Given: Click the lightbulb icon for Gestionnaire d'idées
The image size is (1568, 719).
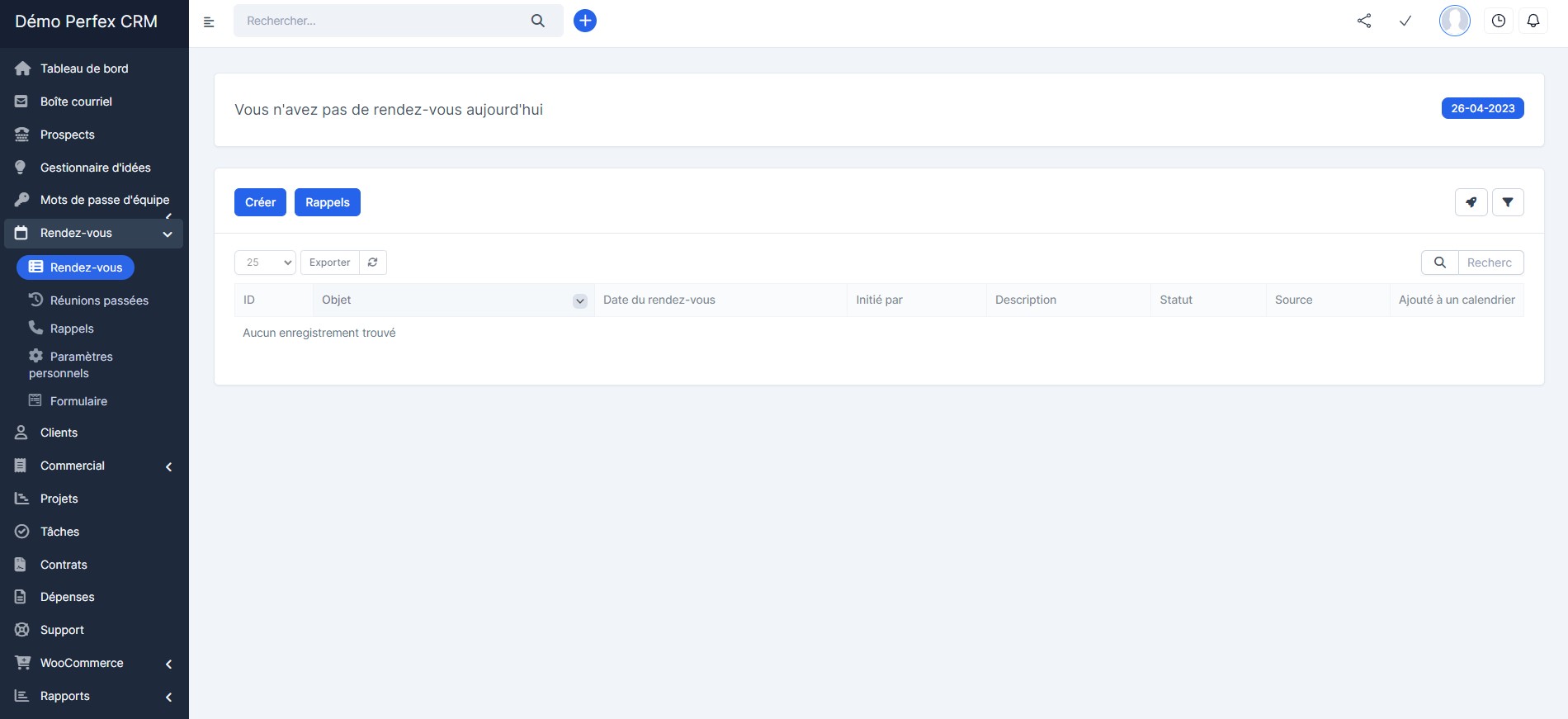Looking at the screenshot, I should pos(21,168).
